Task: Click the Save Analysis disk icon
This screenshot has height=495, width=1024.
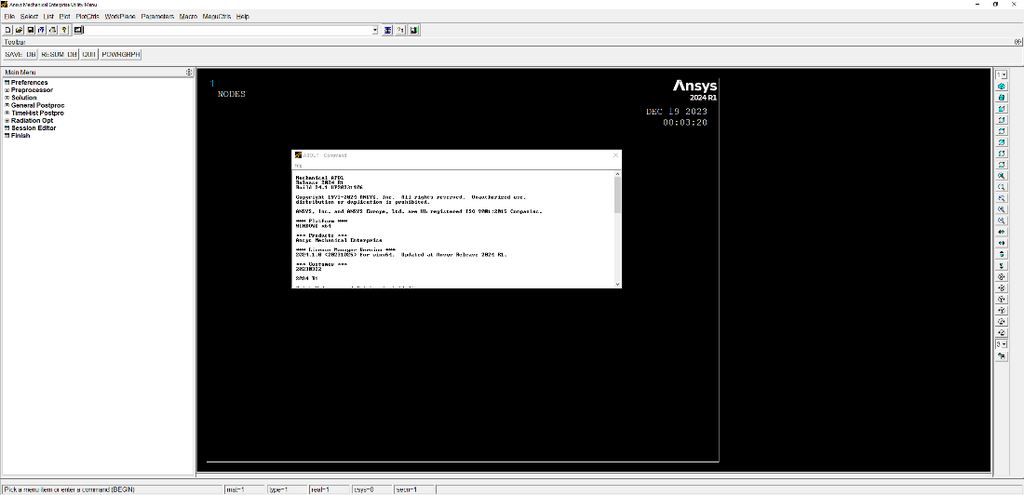Action: (x=30, y=30)
